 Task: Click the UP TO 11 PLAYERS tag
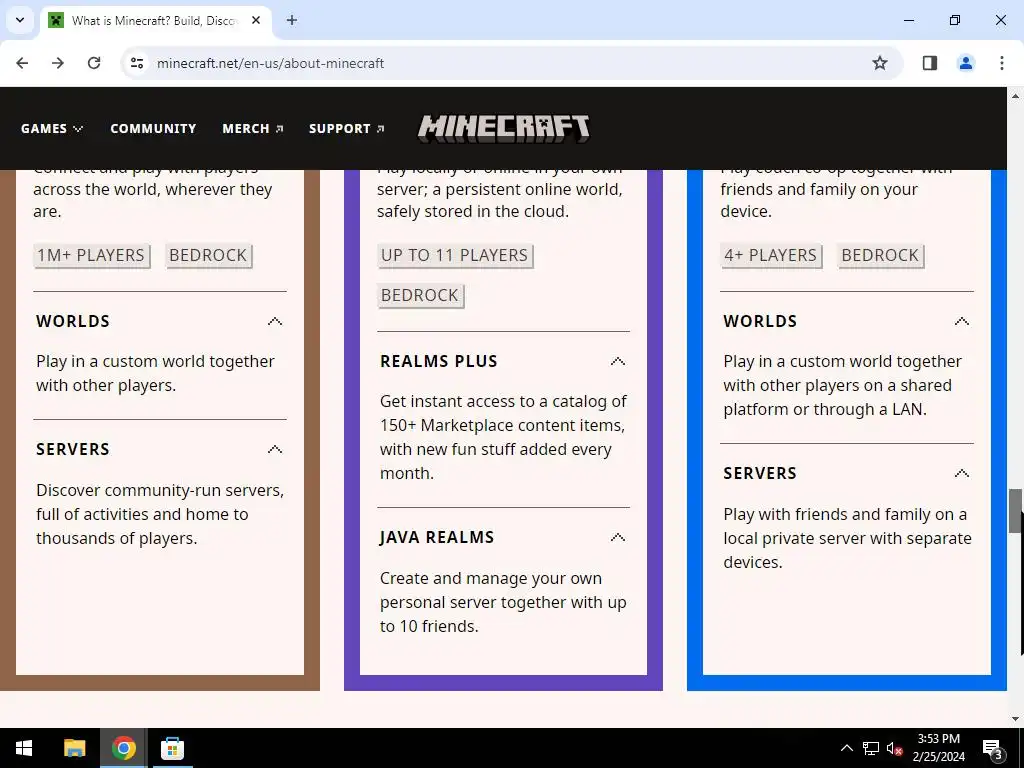(x=455, y=255)
